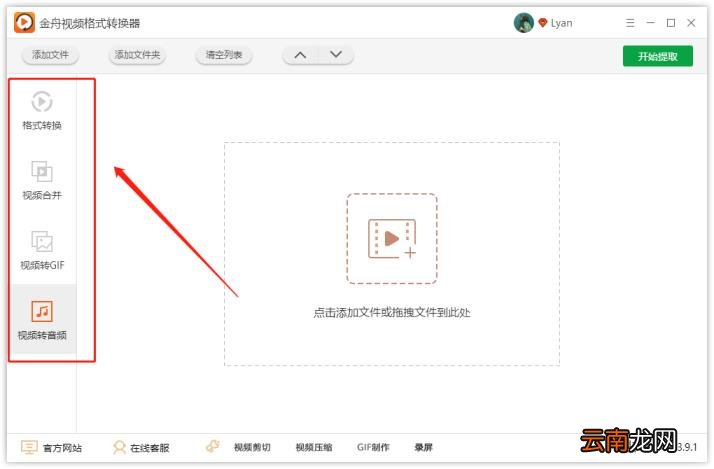
Task: Start extraction with 开始提取 button
Action: [x=658, y=56]
